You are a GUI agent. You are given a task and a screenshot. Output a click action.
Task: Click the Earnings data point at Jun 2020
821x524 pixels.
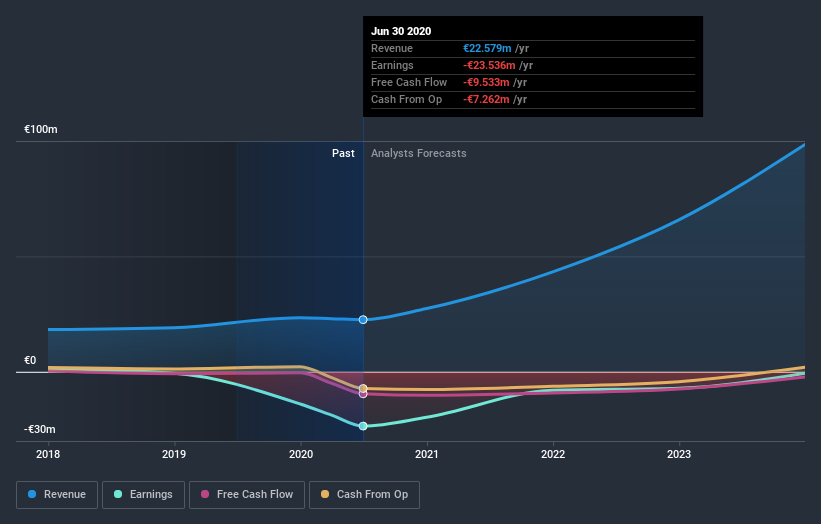(363, 426)
